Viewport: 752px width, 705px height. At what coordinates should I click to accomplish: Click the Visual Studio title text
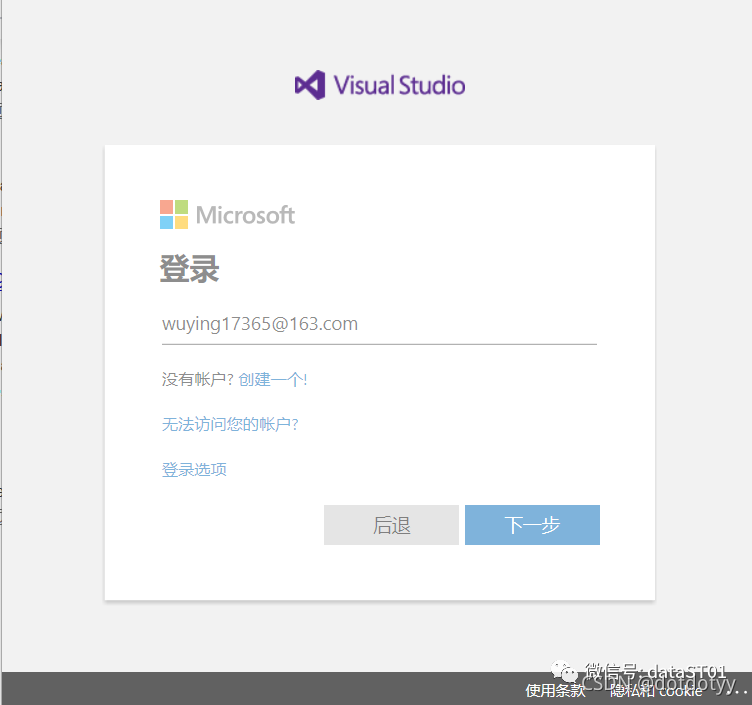(400, 85)
